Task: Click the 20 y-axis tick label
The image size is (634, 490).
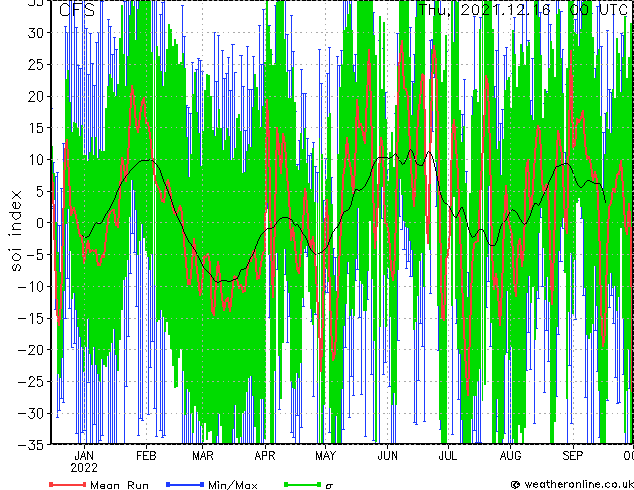Action: tap(35, 96)
